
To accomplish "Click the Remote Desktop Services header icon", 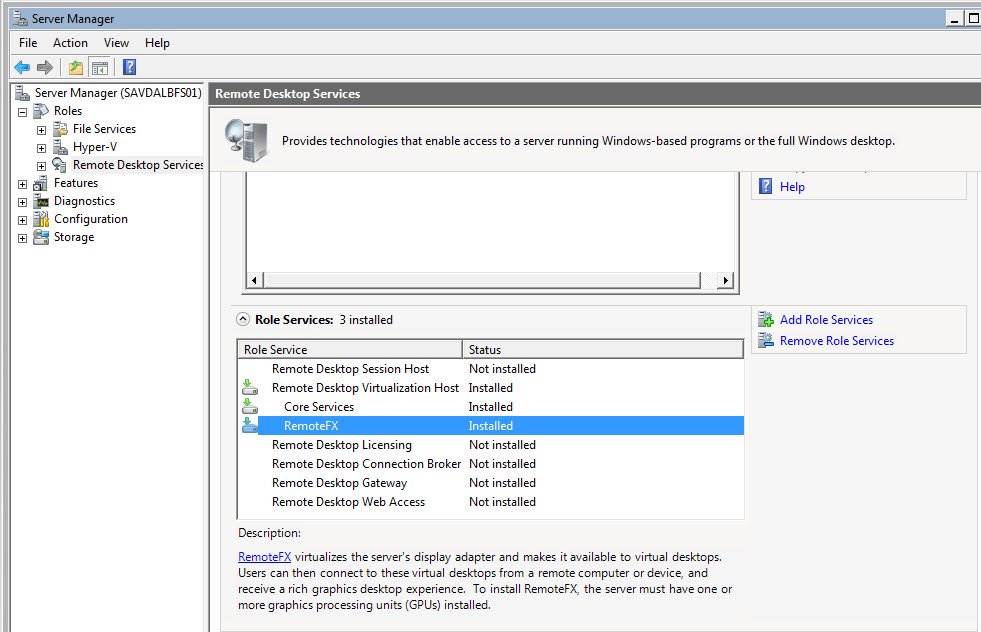I will (x=245, y=138).
